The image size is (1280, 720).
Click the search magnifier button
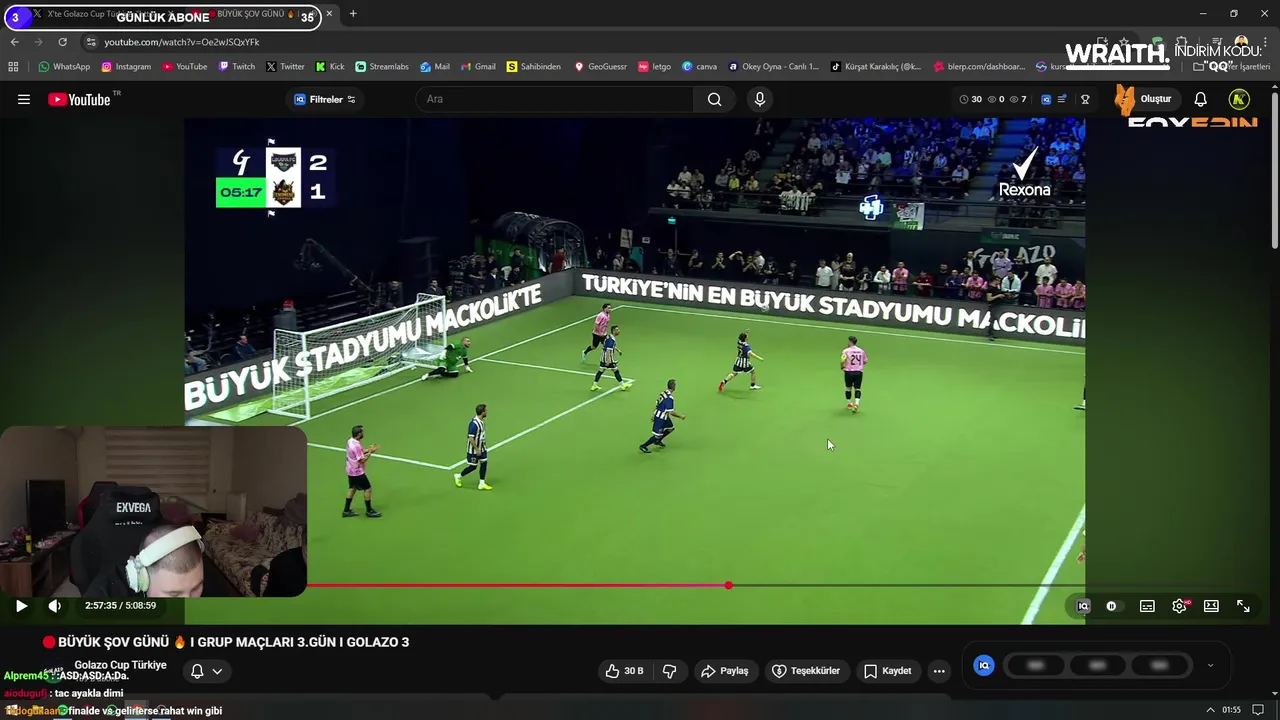pos(714,99)
